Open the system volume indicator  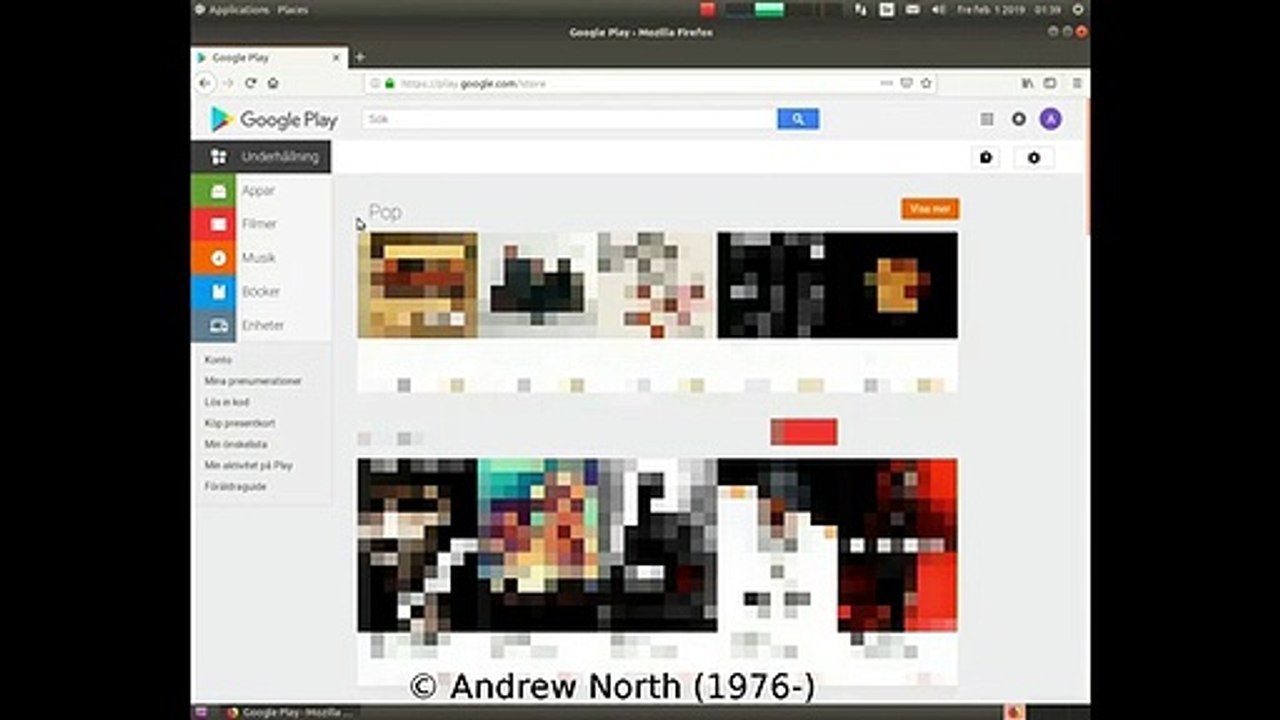939,9
